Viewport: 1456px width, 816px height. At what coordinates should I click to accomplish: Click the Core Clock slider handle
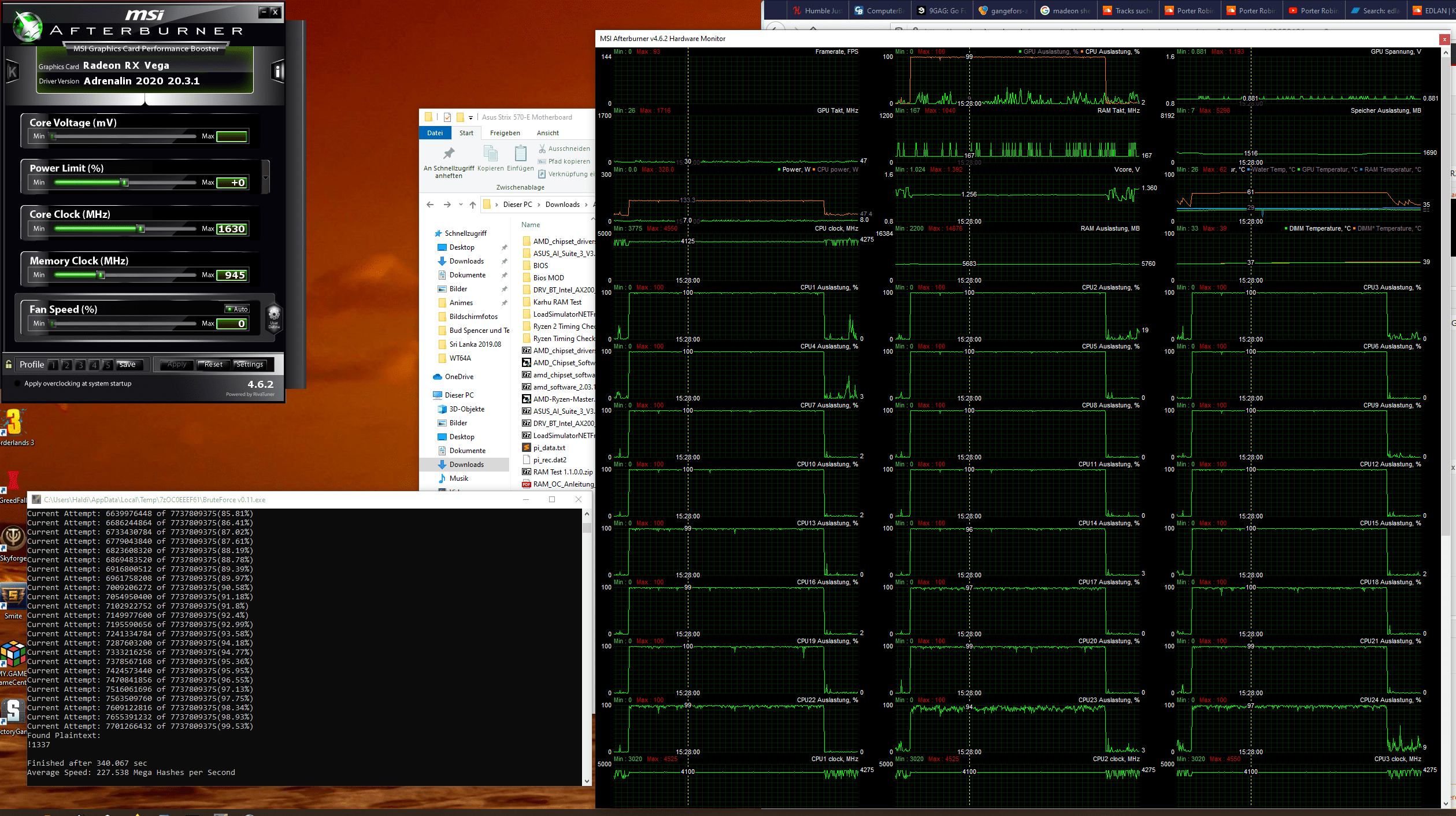pos(140,229)
